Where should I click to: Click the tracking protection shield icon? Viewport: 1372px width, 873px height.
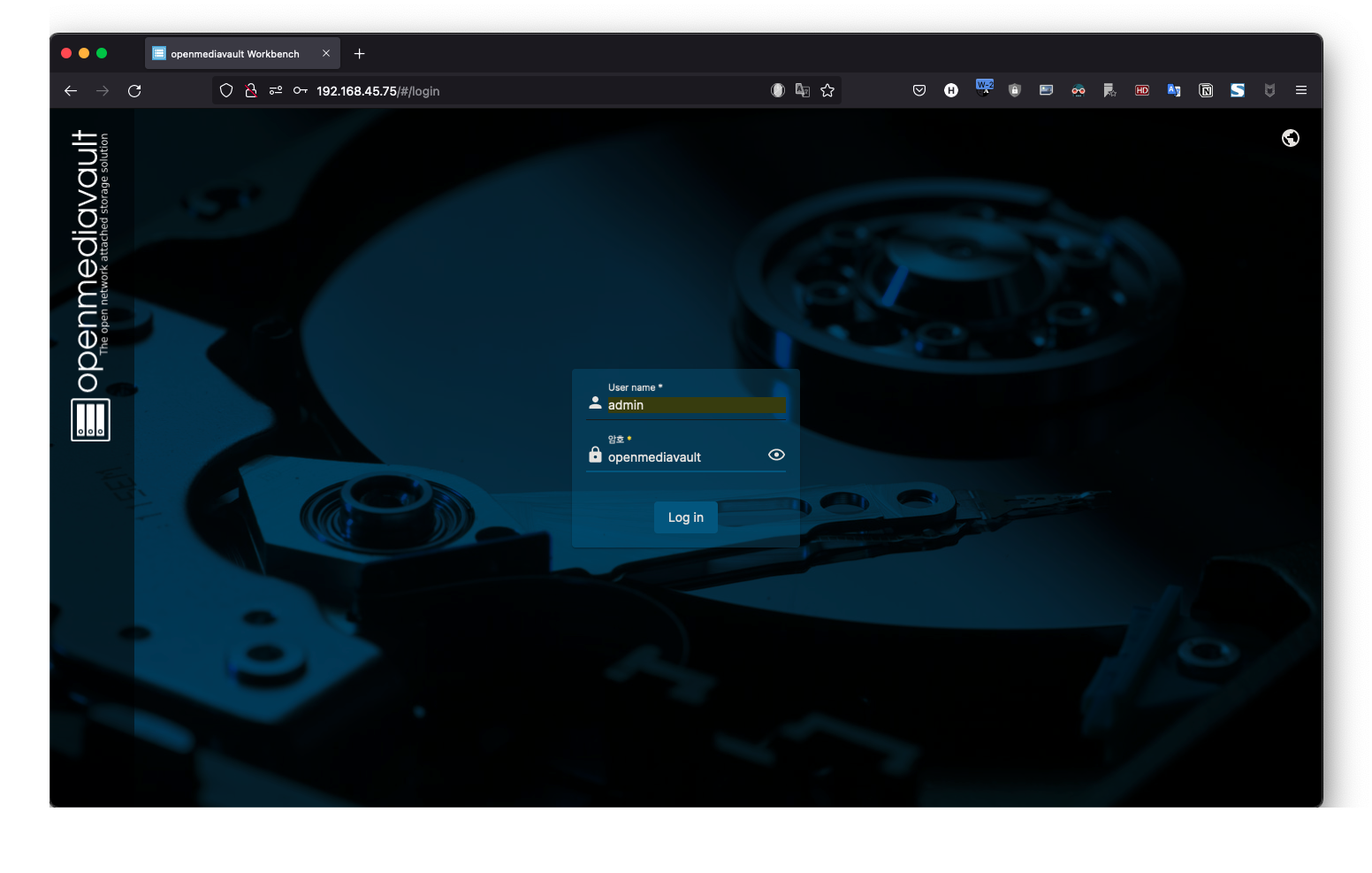226,90
